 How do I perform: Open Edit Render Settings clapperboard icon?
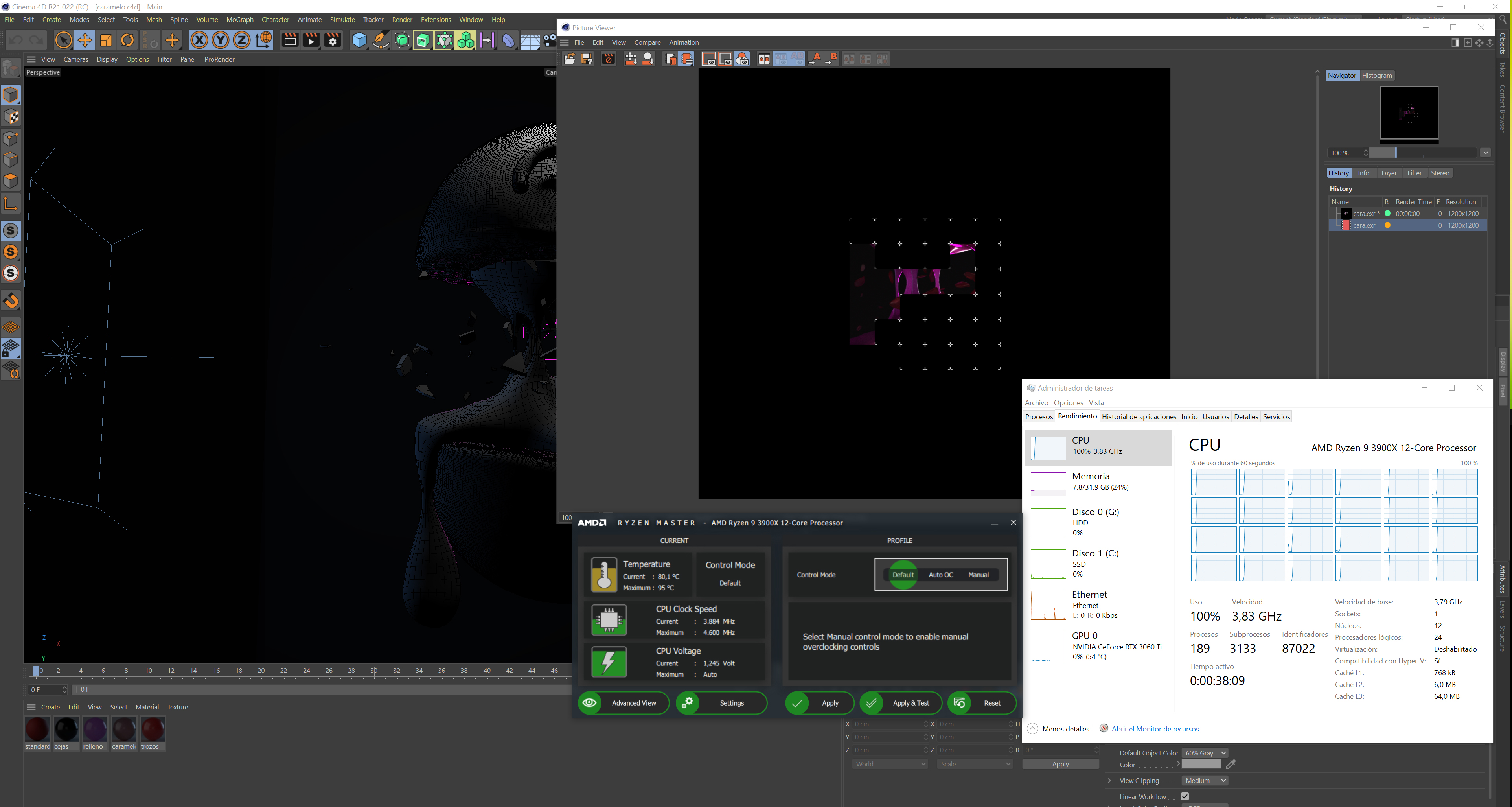pos(333,41)
